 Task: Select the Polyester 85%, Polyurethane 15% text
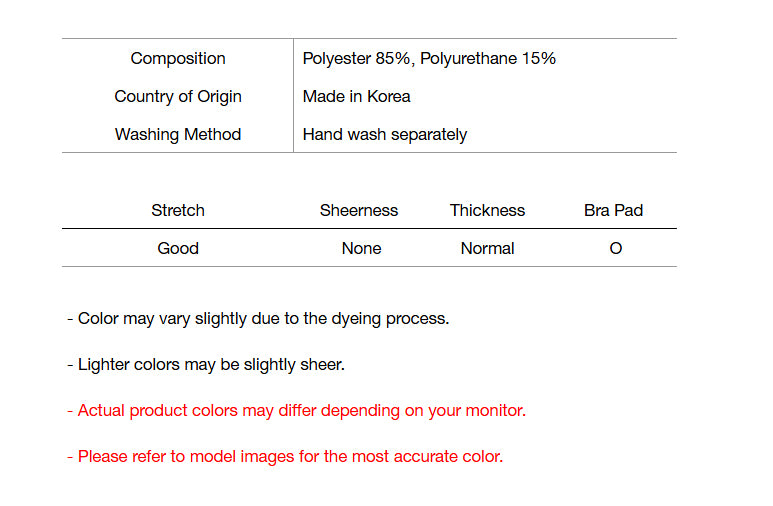click(x=429, y=58)
